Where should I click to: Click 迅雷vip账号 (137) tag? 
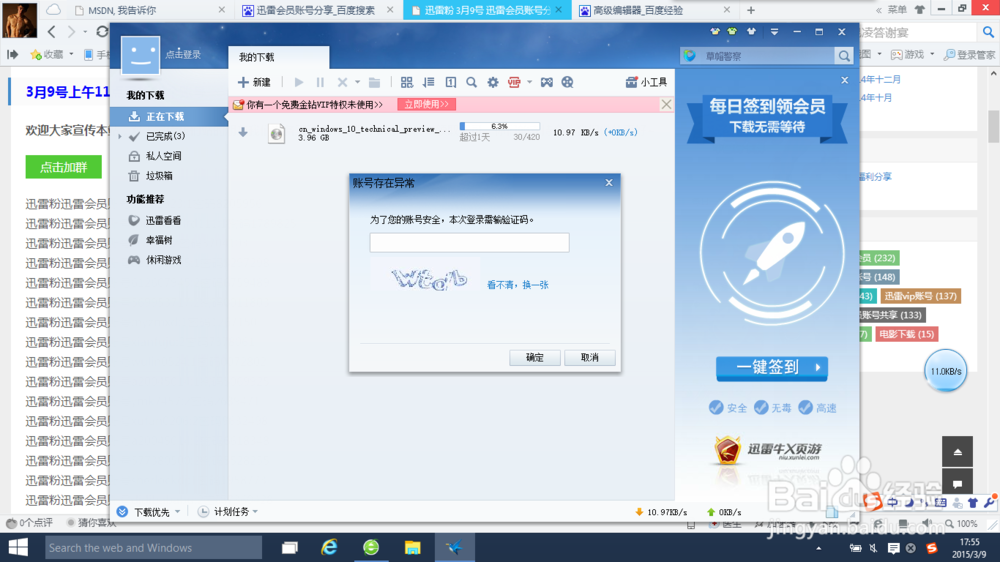(920, 296)
